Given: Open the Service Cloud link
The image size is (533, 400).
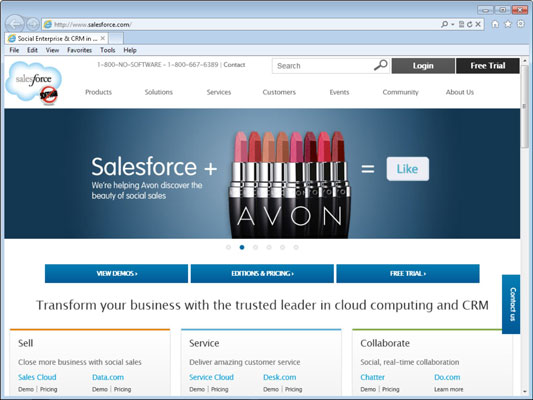Looking at the screenshot, I should point(211,377).
